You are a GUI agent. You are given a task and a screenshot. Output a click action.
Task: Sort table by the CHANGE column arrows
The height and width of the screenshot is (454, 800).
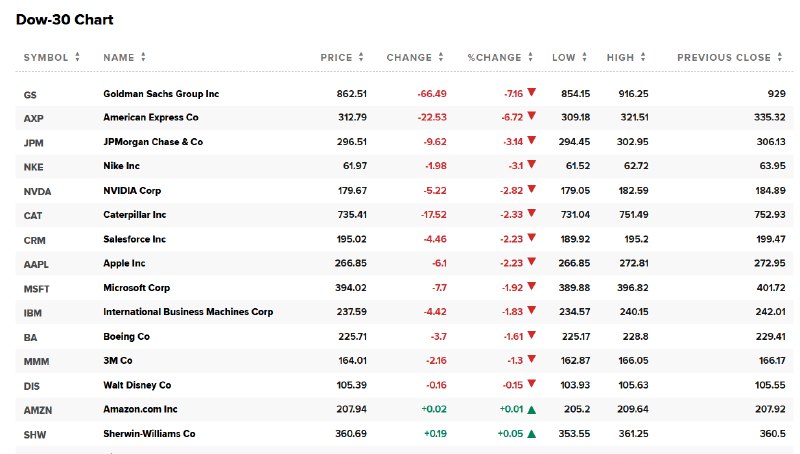tap(440, 57)
